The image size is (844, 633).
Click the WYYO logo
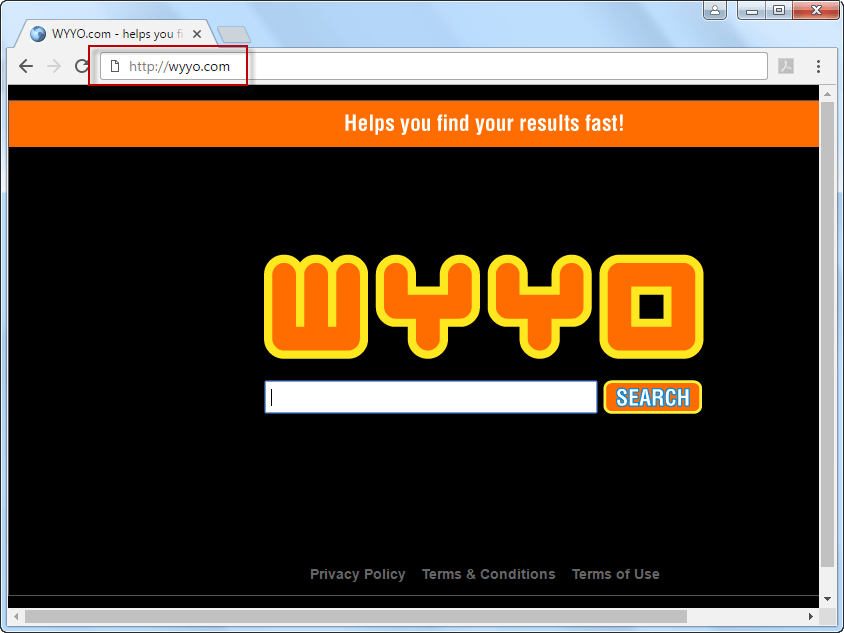pyautogui.click(x=483, y=306)
